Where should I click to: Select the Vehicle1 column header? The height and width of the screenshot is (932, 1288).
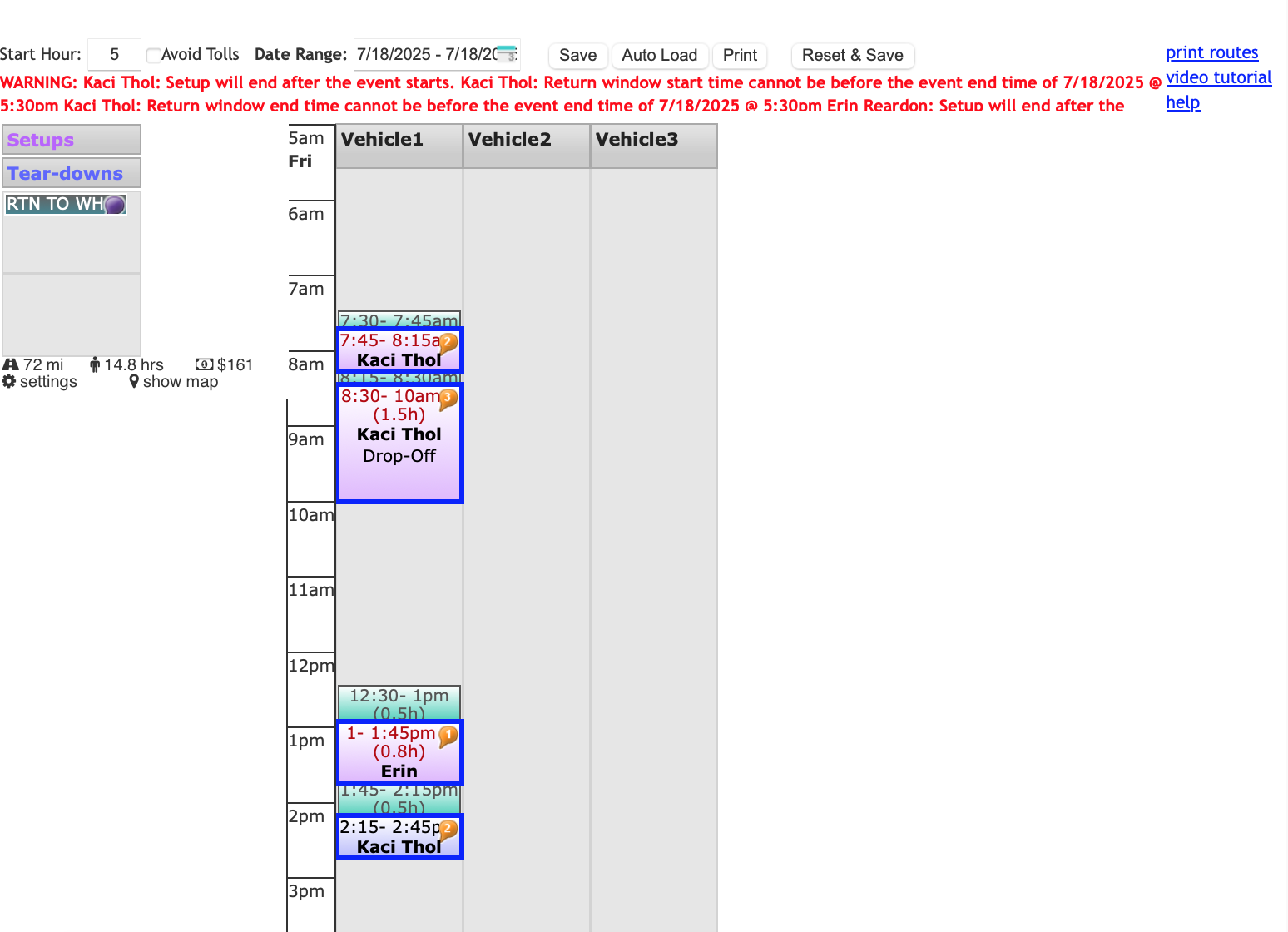399,140
